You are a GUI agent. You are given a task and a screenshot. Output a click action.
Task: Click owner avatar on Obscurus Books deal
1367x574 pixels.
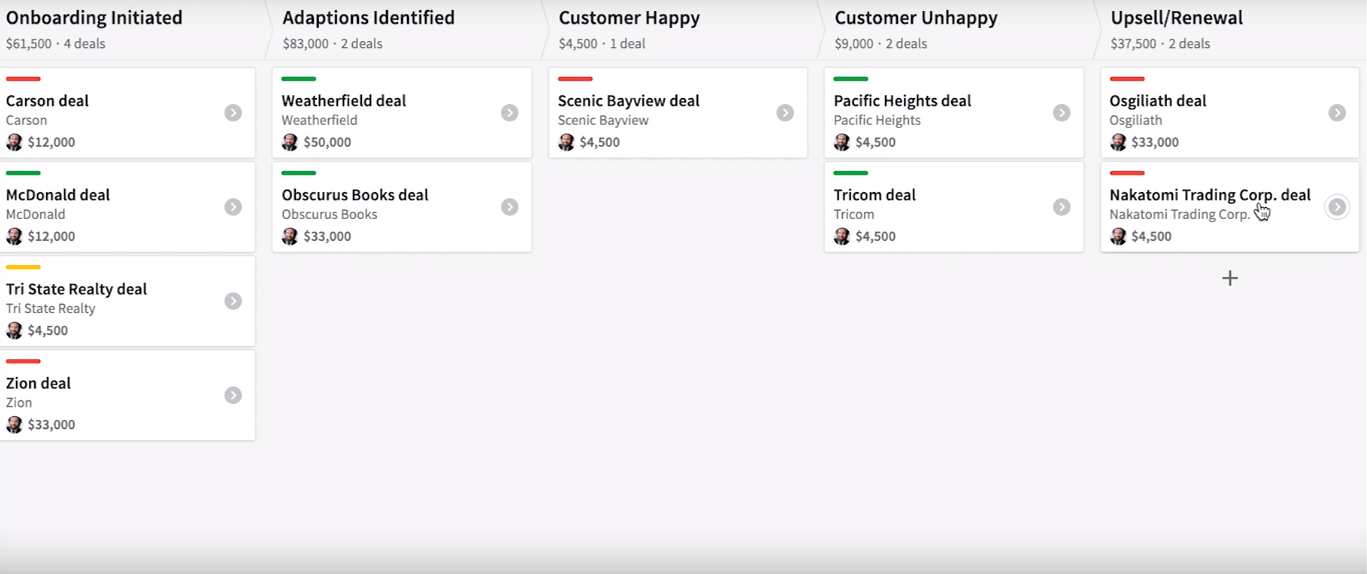[x=290, y=236]
